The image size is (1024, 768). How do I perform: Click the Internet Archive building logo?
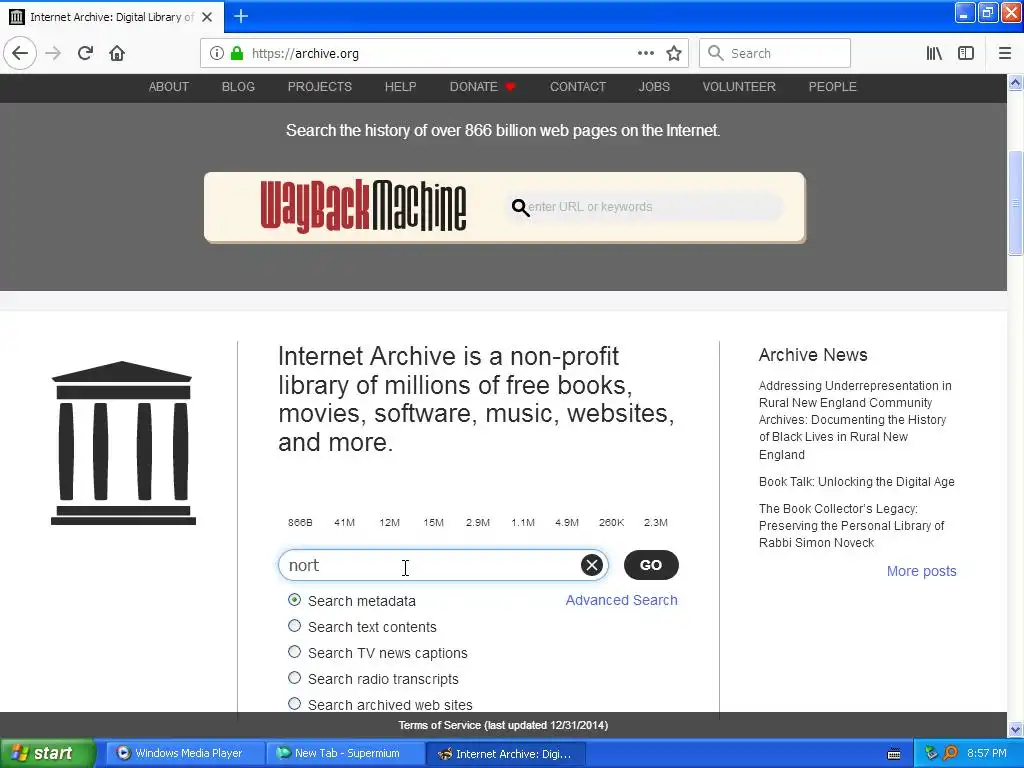coord(123,443)
